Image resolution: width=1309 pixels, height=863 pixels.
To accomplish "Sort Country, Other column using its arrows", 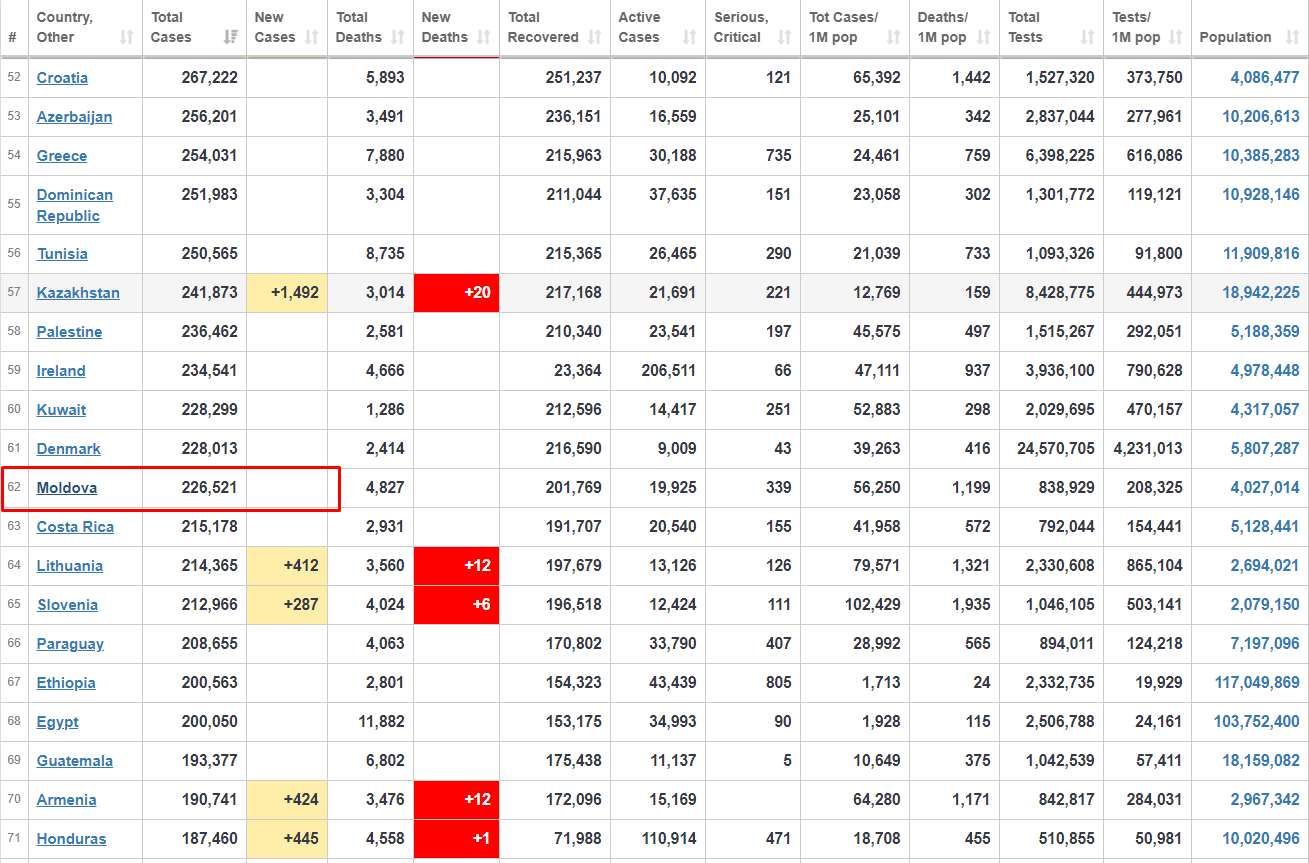I will pyautogui.click(x=126, y=38).
